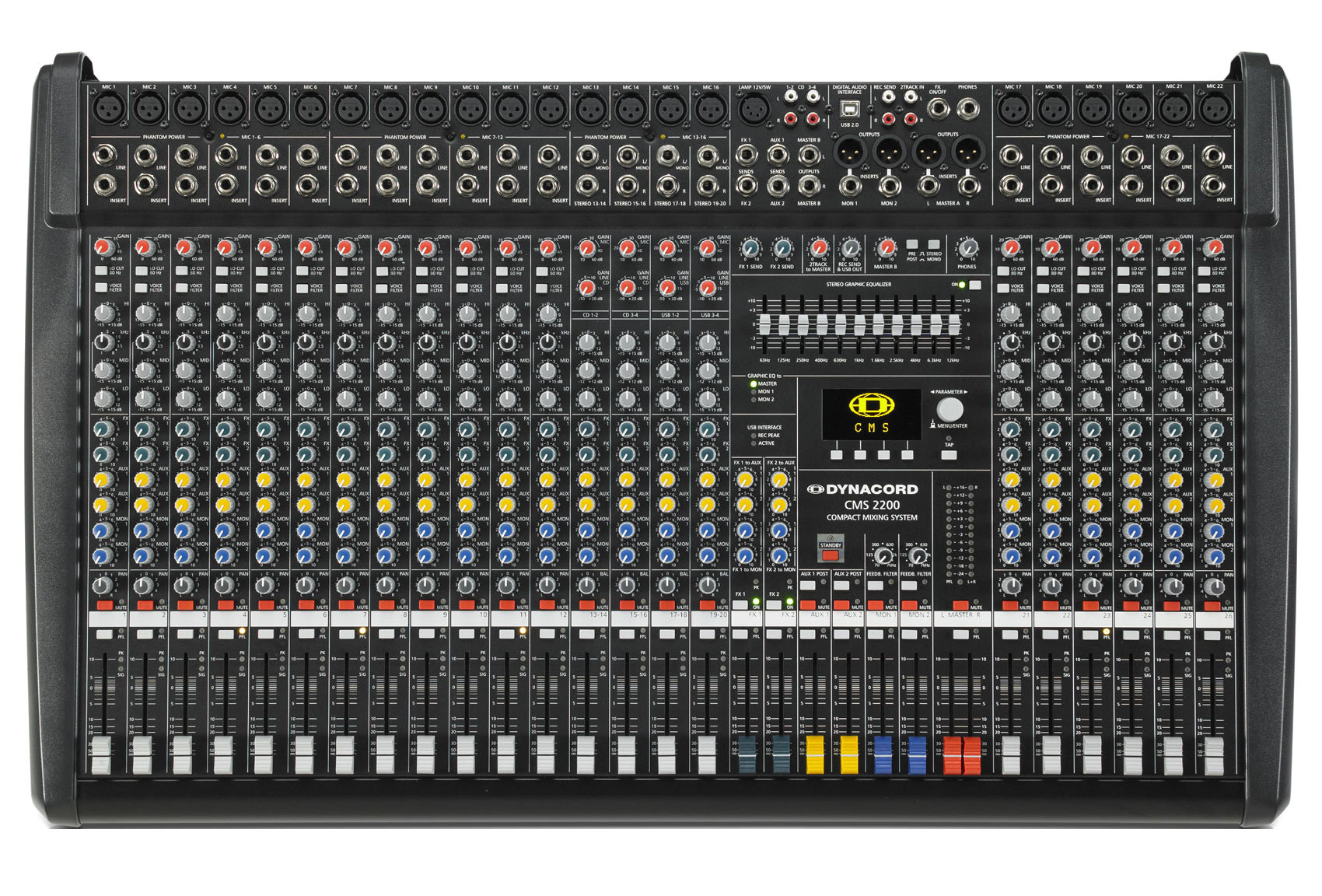
Task: Select the MON 1 feedback filter frequency knob
Action: (x=883, y=557)
